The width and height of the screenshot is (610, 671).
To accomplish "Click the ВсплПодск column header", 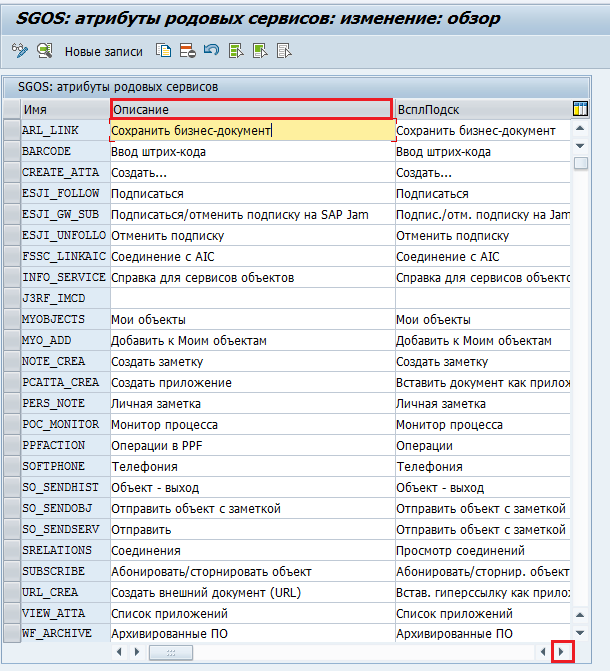I will tap(480, 108).
